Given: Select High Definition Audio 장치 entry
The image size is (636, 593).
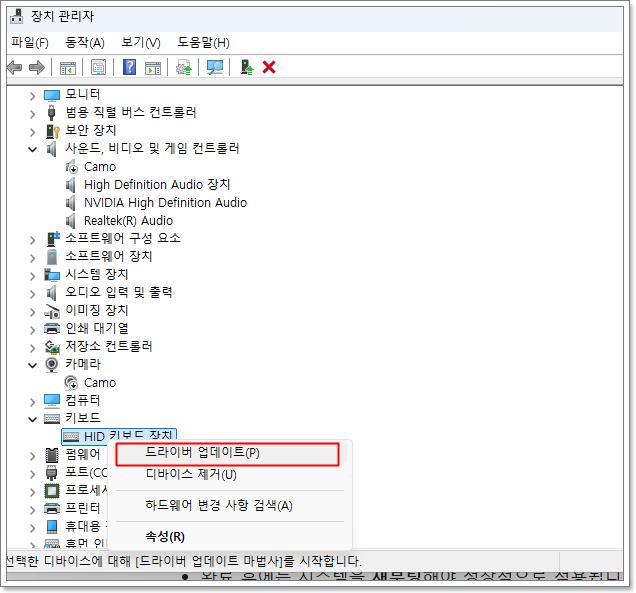Looking at the screenshot, I should tap(157, 185).
